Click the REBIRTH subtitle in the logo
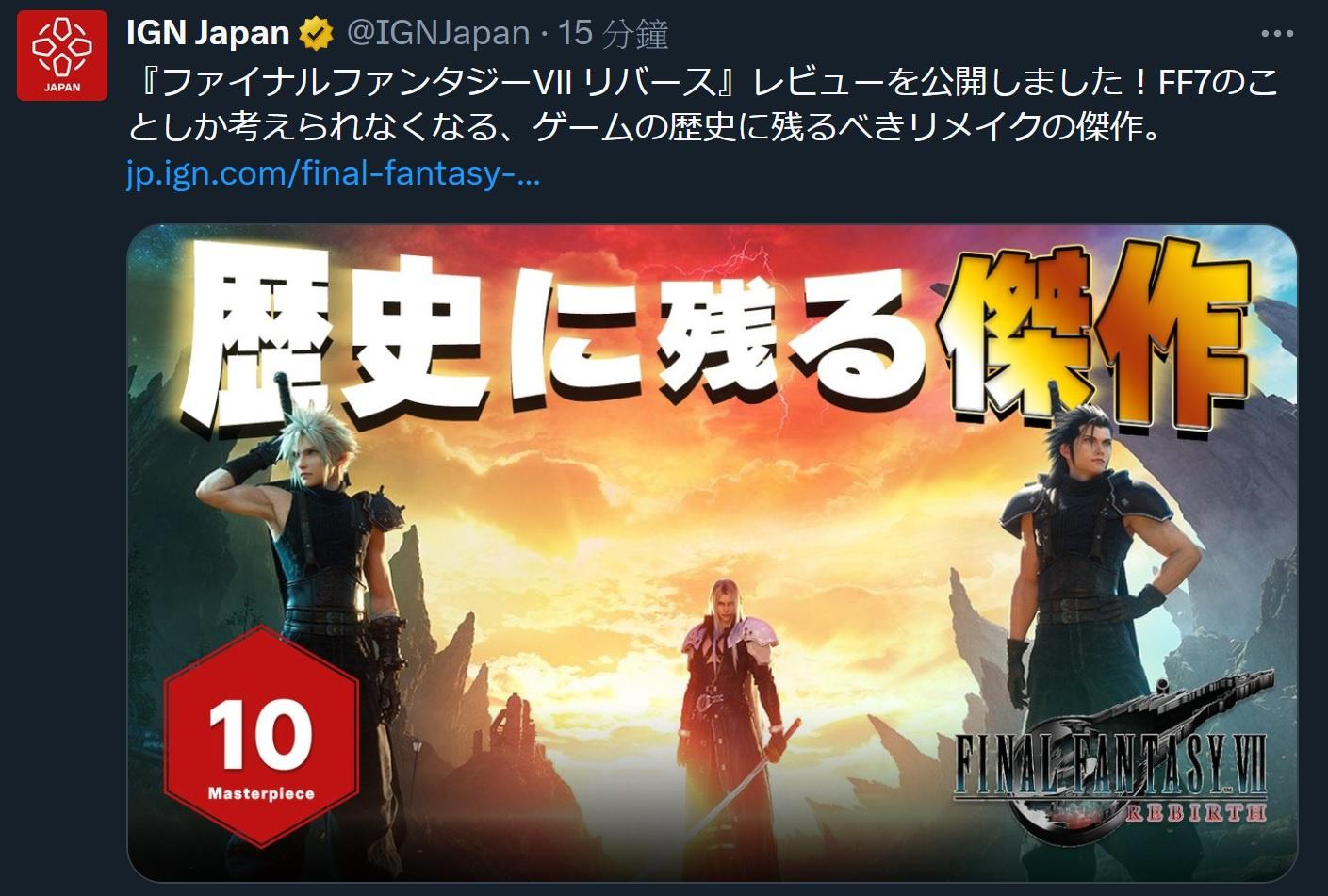1328x896 pixels. (x=1195, y=811)
